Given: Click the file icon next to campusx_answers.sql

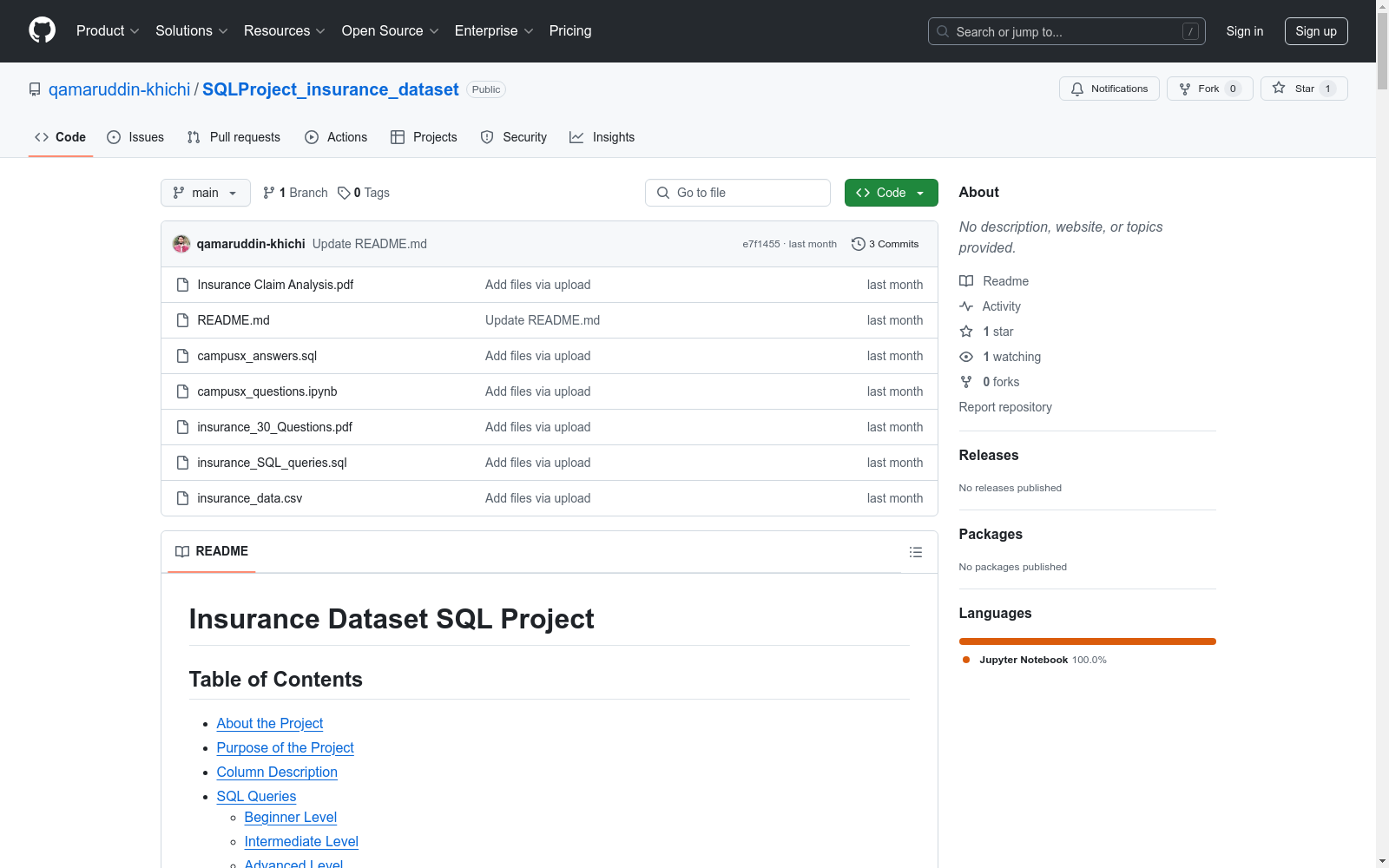Looking at the screenshot, I should 182,356.
